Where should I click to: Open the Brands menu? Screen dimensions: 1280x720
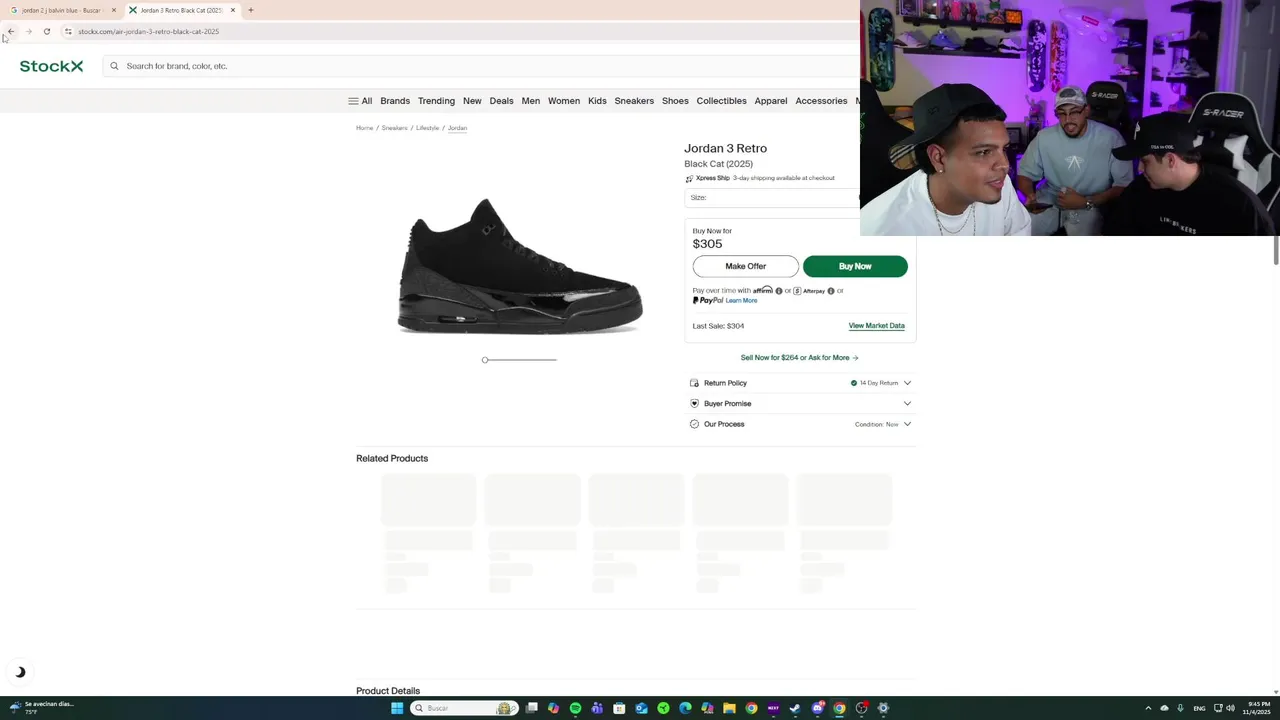pyautogui.click(x=395, y=101)
